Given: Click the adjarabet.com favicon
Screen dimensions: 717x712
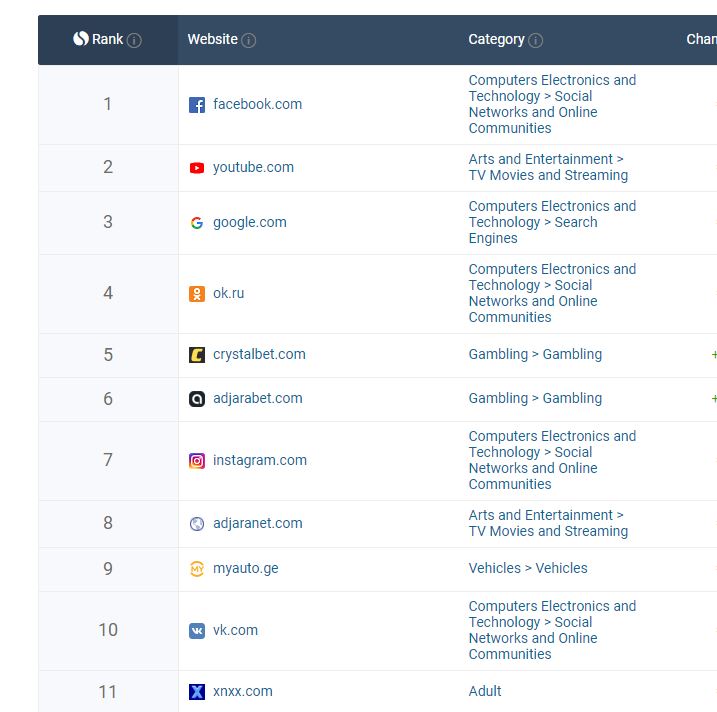Looking at the screenshot, I should pyautogui.click(x=197, y=399).
